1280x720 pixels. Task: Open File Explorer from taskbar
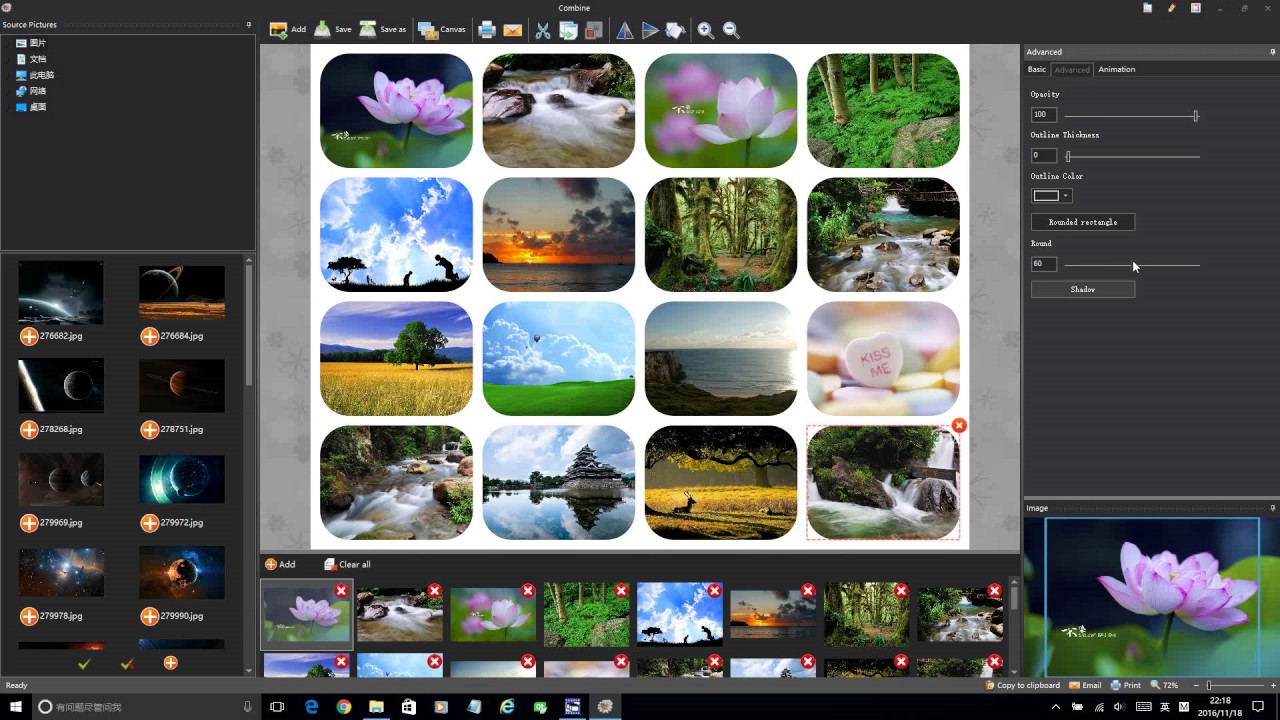(376, 707)
